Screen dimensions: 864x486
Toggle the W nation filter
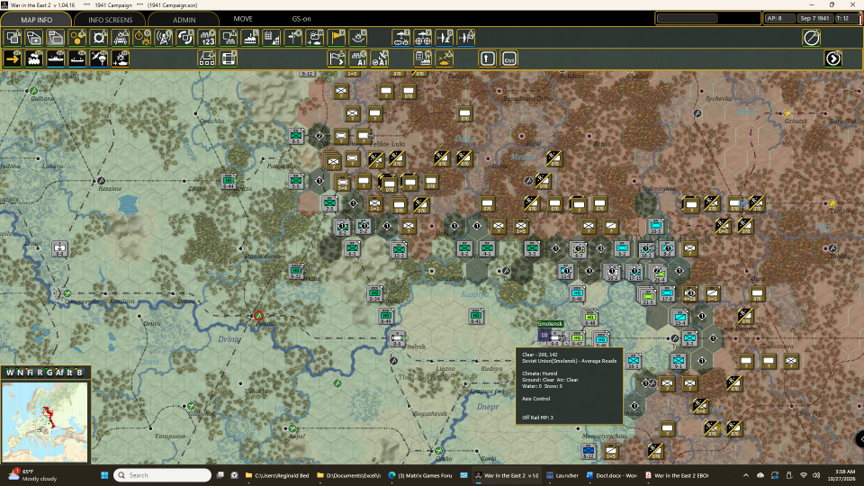(x=9, y=372)
